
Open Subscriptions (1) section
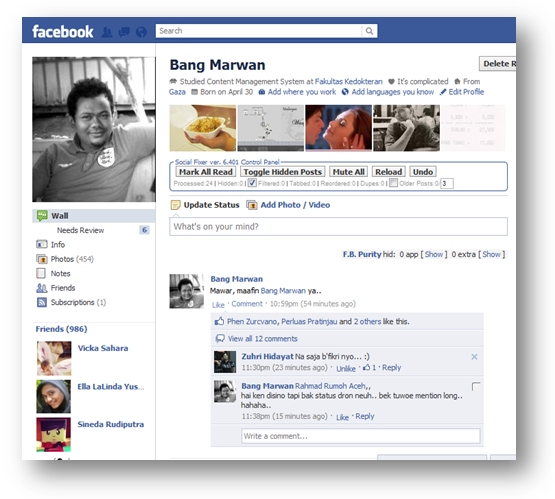[78, 302]
